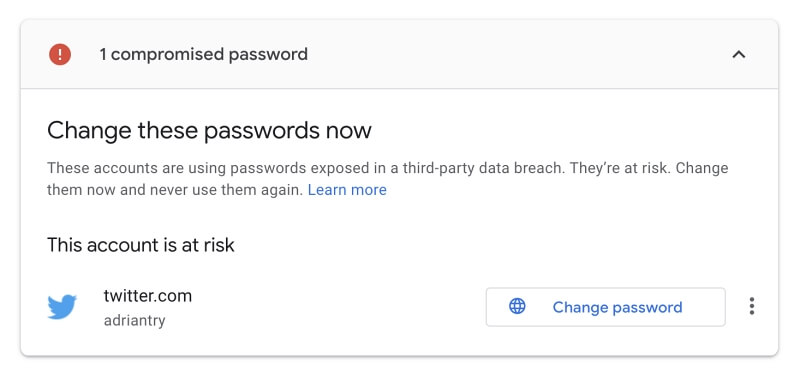Click the Change password button label

pyautogui.click(x=617, y=307)
